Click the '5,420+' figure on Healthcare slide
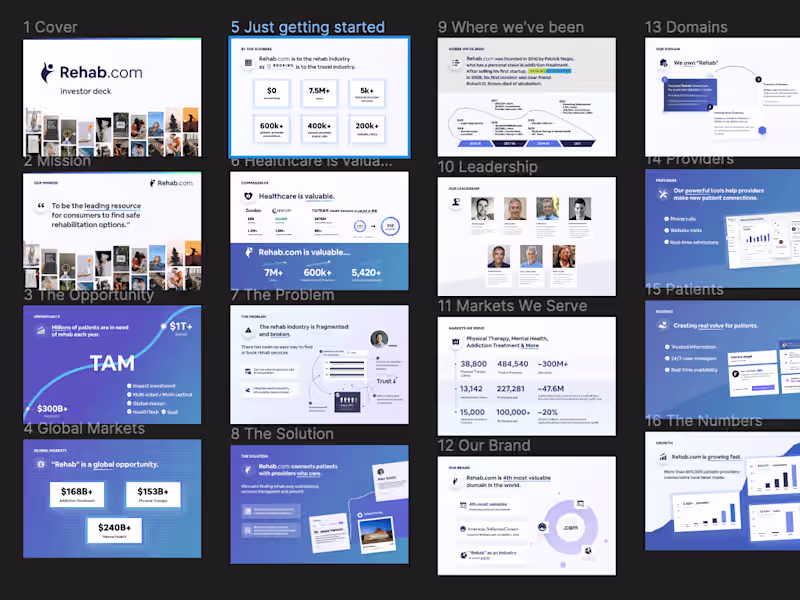800x600 pixels. tap(366, 273)
